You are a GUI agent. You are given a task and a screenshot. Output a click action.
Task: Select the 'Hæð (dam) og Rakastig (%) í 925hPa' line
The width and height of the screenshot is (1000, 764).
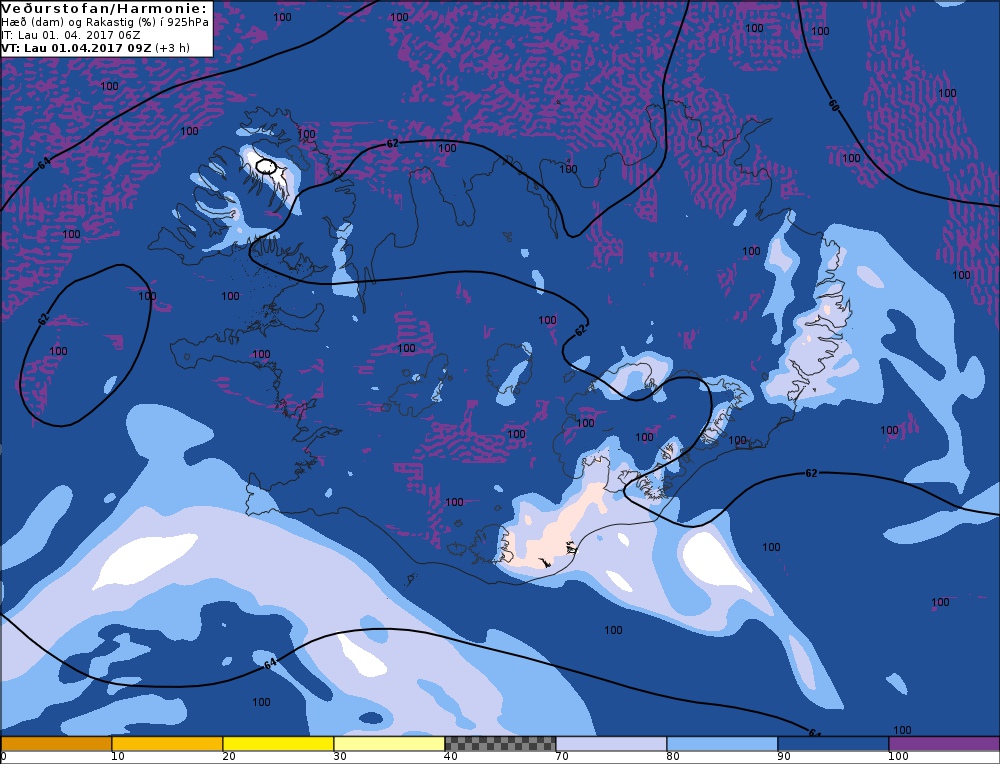coord(105,22)
